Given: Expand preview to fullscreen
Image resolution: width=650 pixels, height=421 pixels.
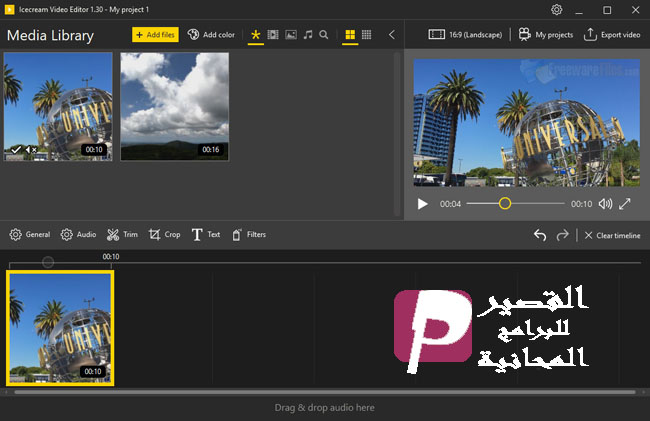Looking at the screenshot, I should point(625,204).
